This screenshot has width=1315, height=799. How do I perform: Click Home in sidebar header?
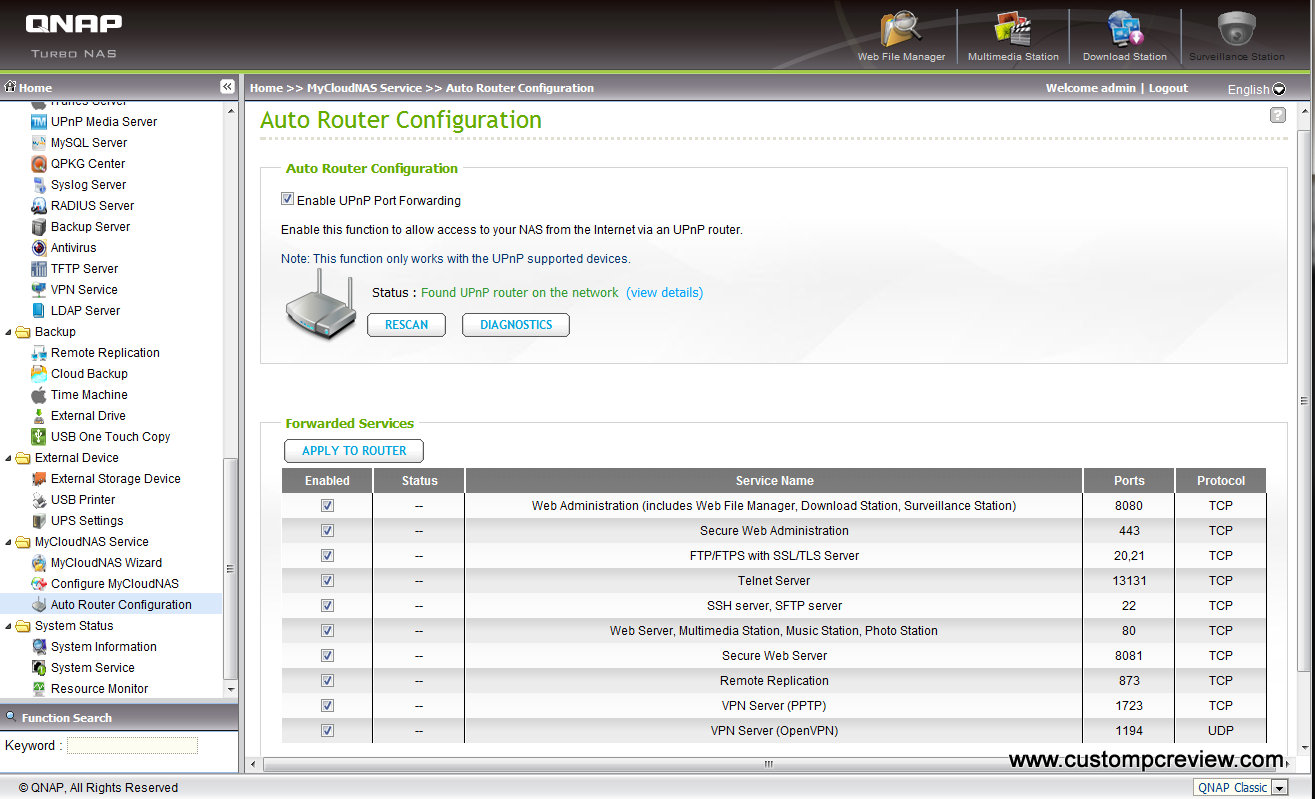(35, 88)
